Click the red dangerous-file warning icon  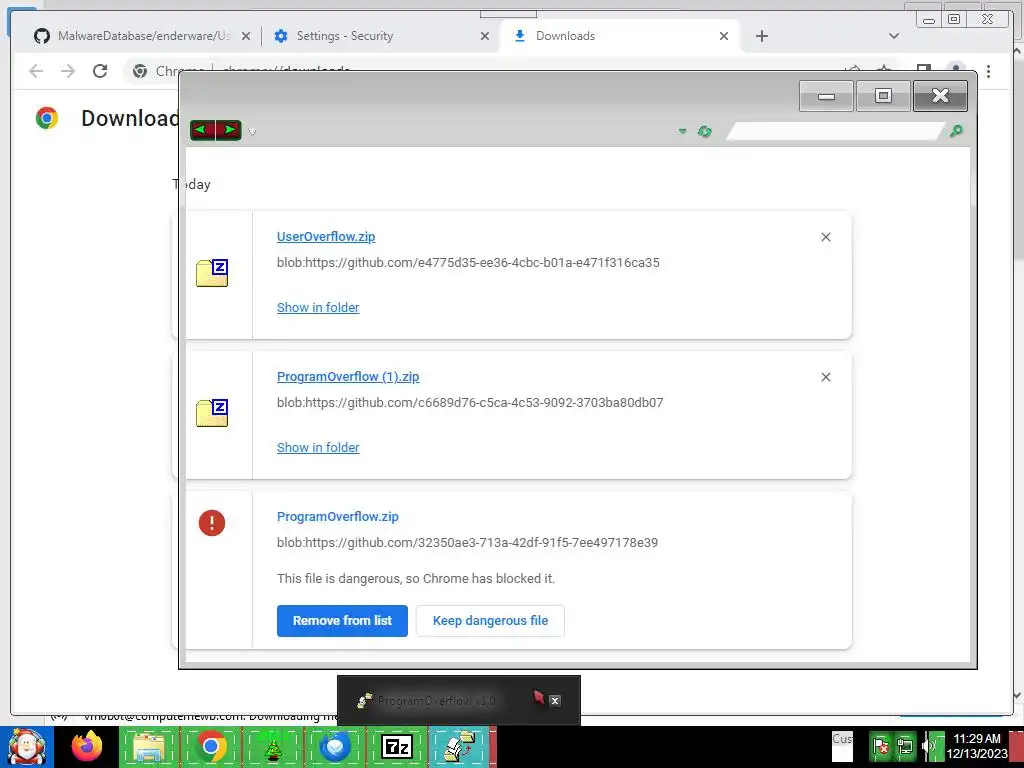[x=212, y=523]
